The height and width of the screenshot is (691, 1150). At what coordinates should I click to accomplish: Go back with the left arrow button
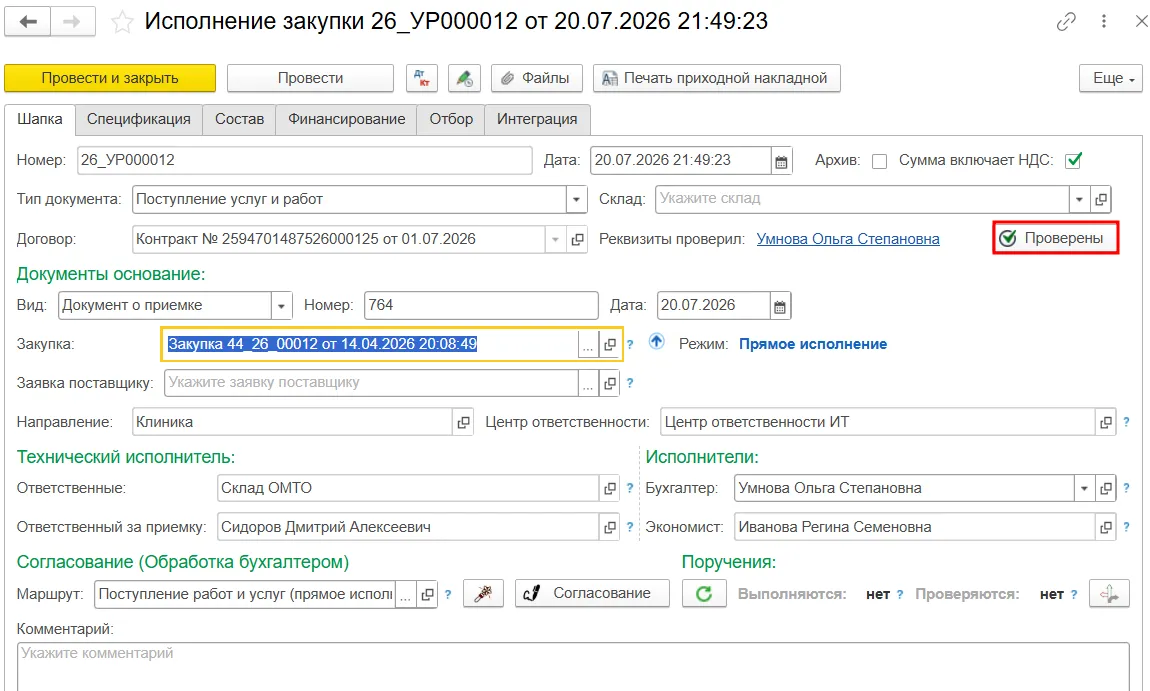(x=28, y=22)
